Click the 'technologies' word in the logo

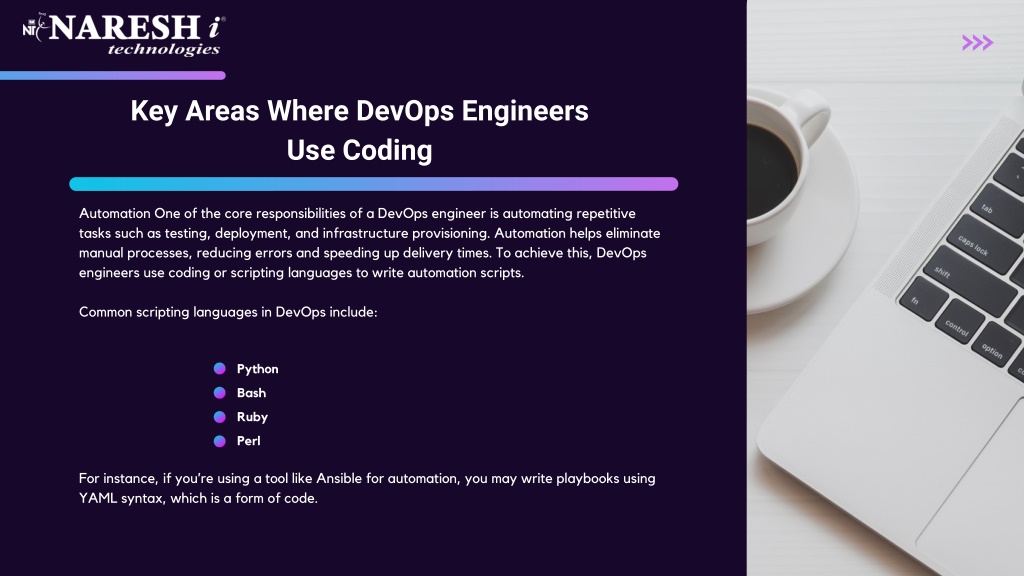click(x=163, y=50)
